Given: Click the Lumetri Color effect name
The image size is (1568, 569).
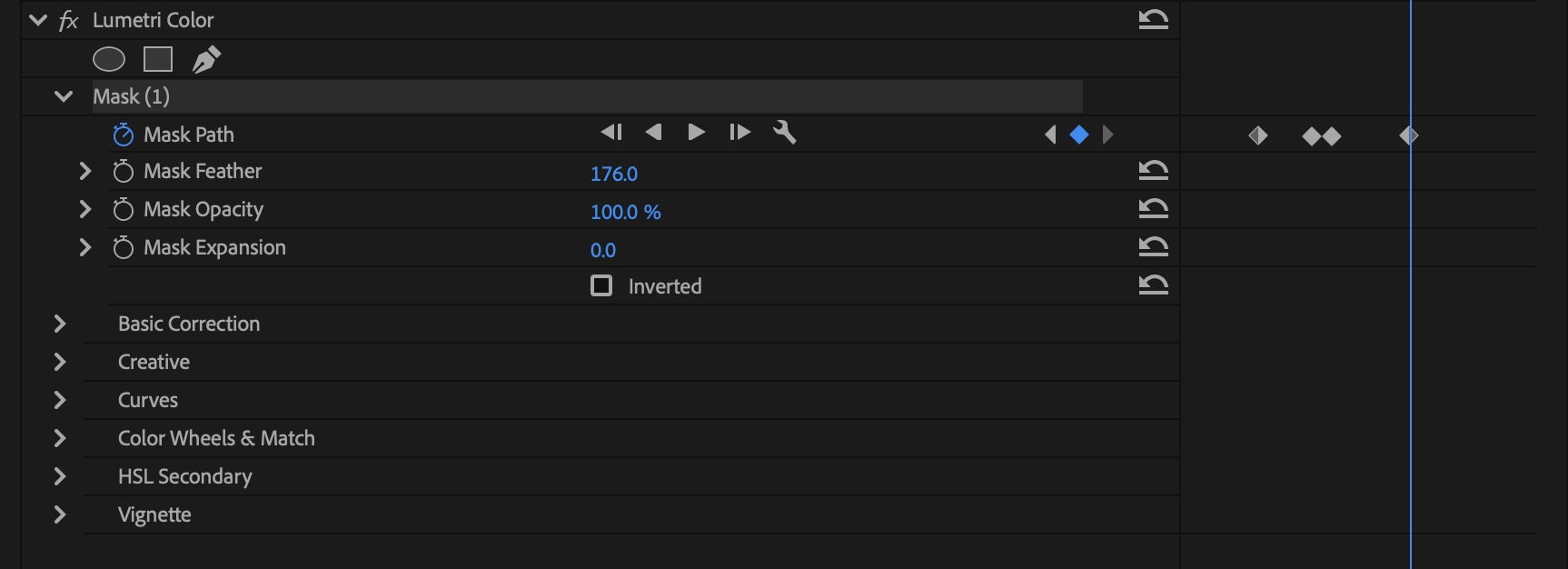Looking at the screenshot, I should pos(154,20).
